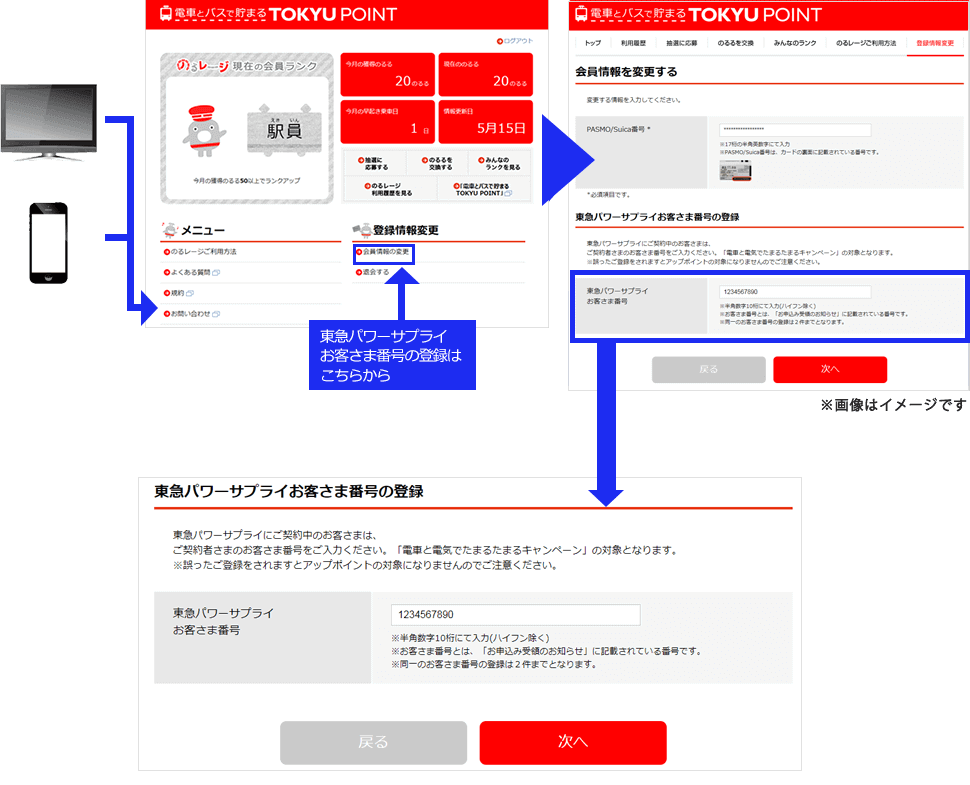Focus the PASMO/Suica番号 input field
The image size is (970, 785).
tap(795, 129)
